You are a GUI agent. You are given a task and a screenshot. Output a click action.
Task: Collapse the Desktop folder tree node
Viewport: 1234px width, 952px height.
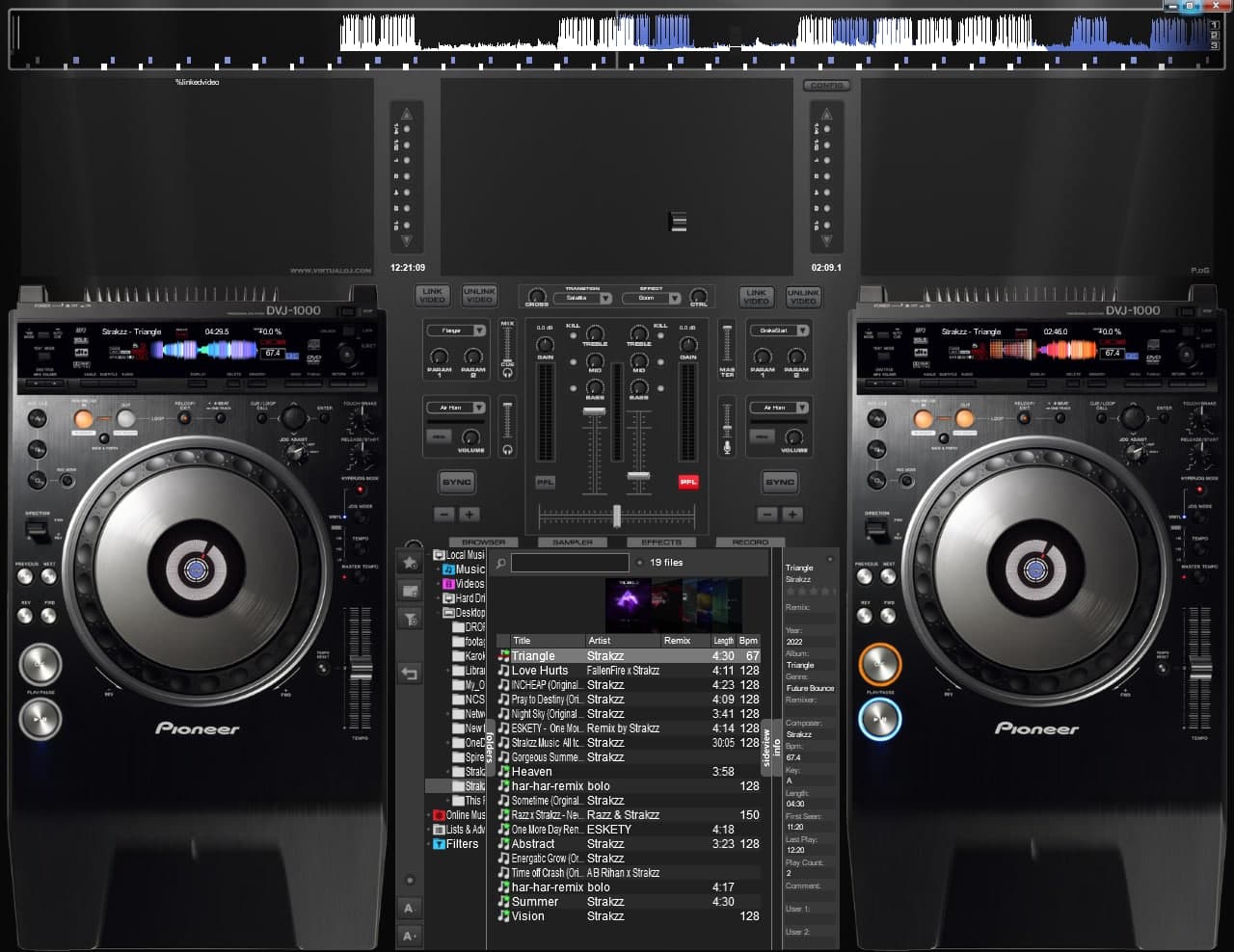pyautogui.click(x=438, y=613)
